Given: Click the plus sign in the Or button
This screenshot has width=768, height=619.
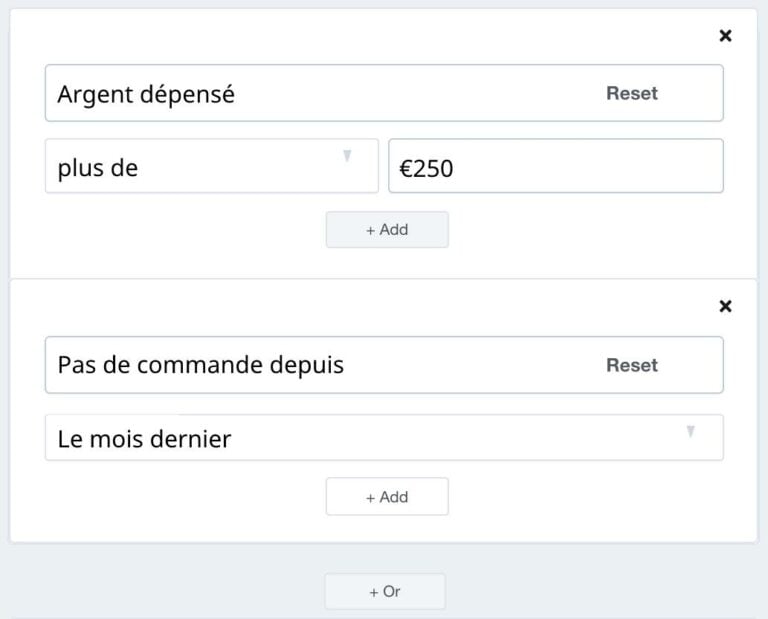Looking at the screenshot, I should (x=374, y=593).
